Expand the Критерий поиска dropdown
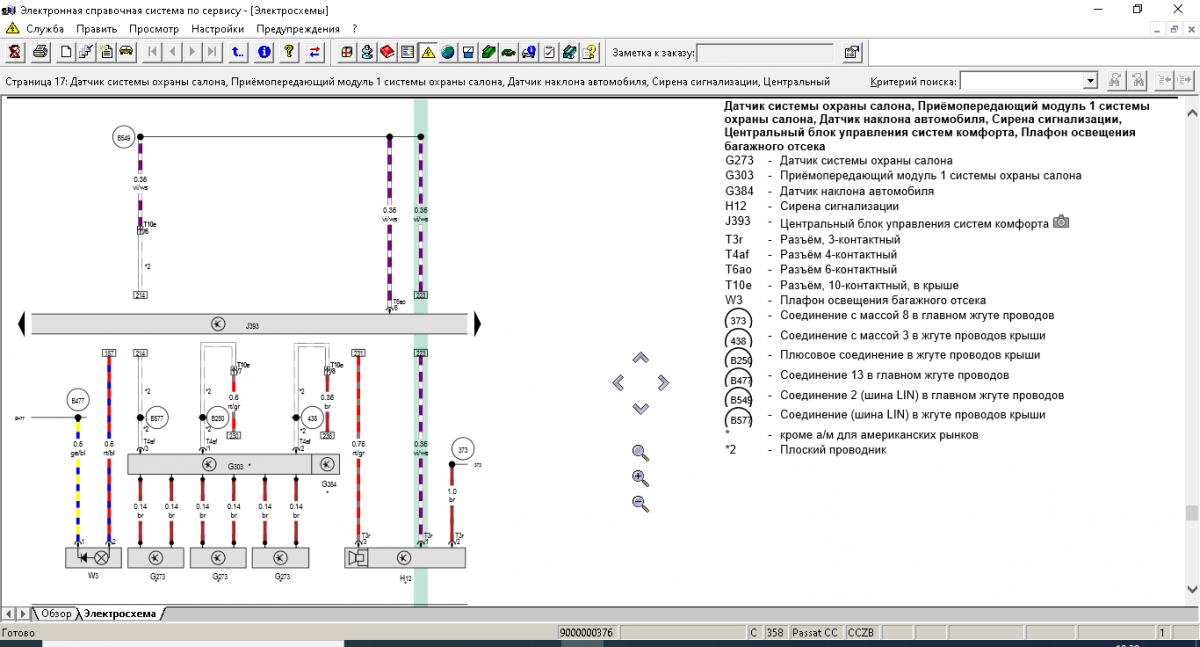 coord(1090,81)
